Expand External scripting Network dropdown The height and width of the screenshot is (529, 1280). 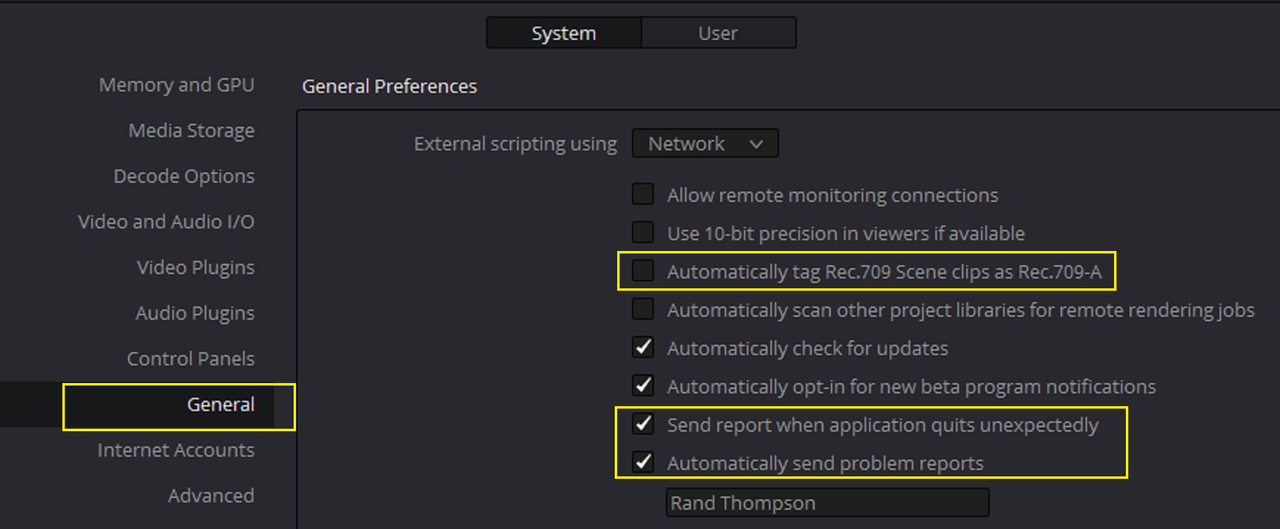[x=705, y=144]
